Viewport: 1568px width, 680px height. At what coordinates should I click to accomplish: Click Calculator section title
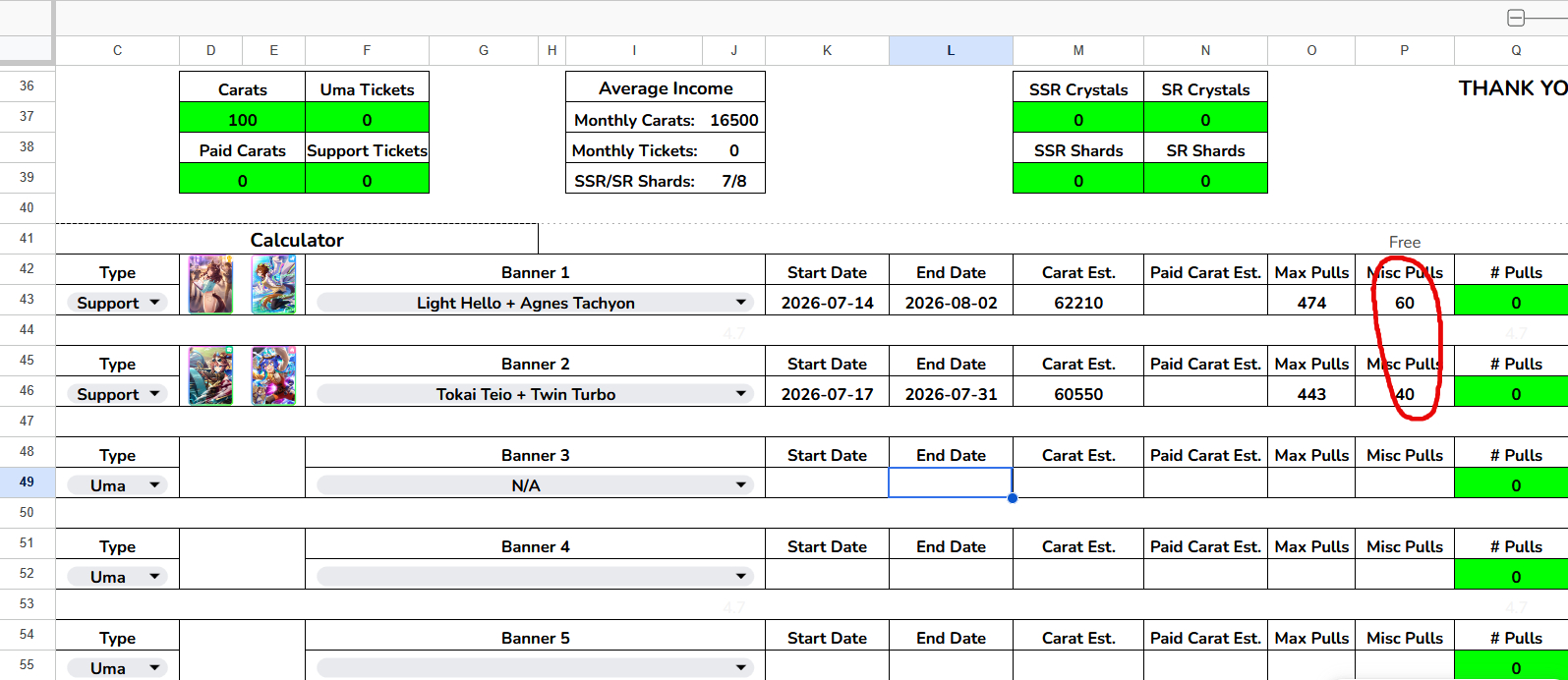297,240
